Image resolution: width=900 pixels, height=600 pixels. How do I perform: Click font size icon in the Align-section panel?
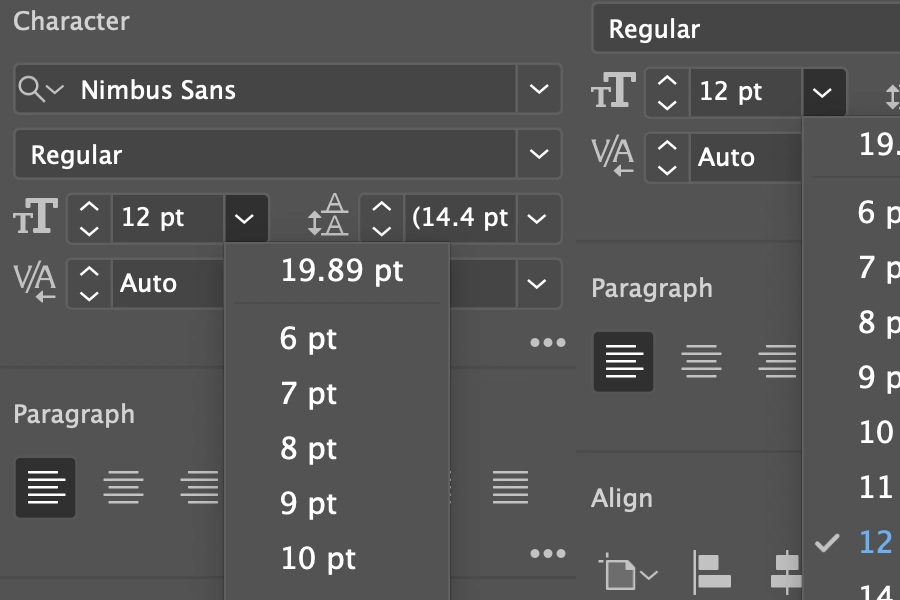tap(614, 91)
